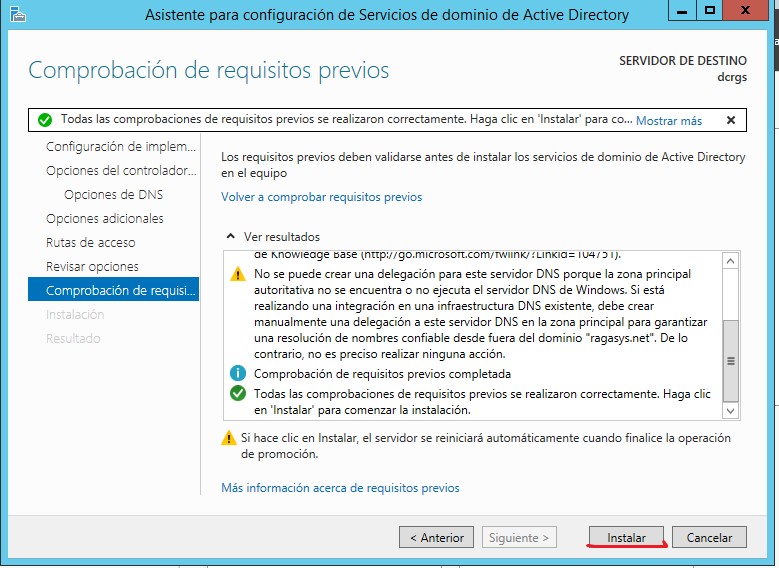779x568 pixels.
Task: Open 'Volver a comprobar requisitos previos' link
Action: click(321, 197)
